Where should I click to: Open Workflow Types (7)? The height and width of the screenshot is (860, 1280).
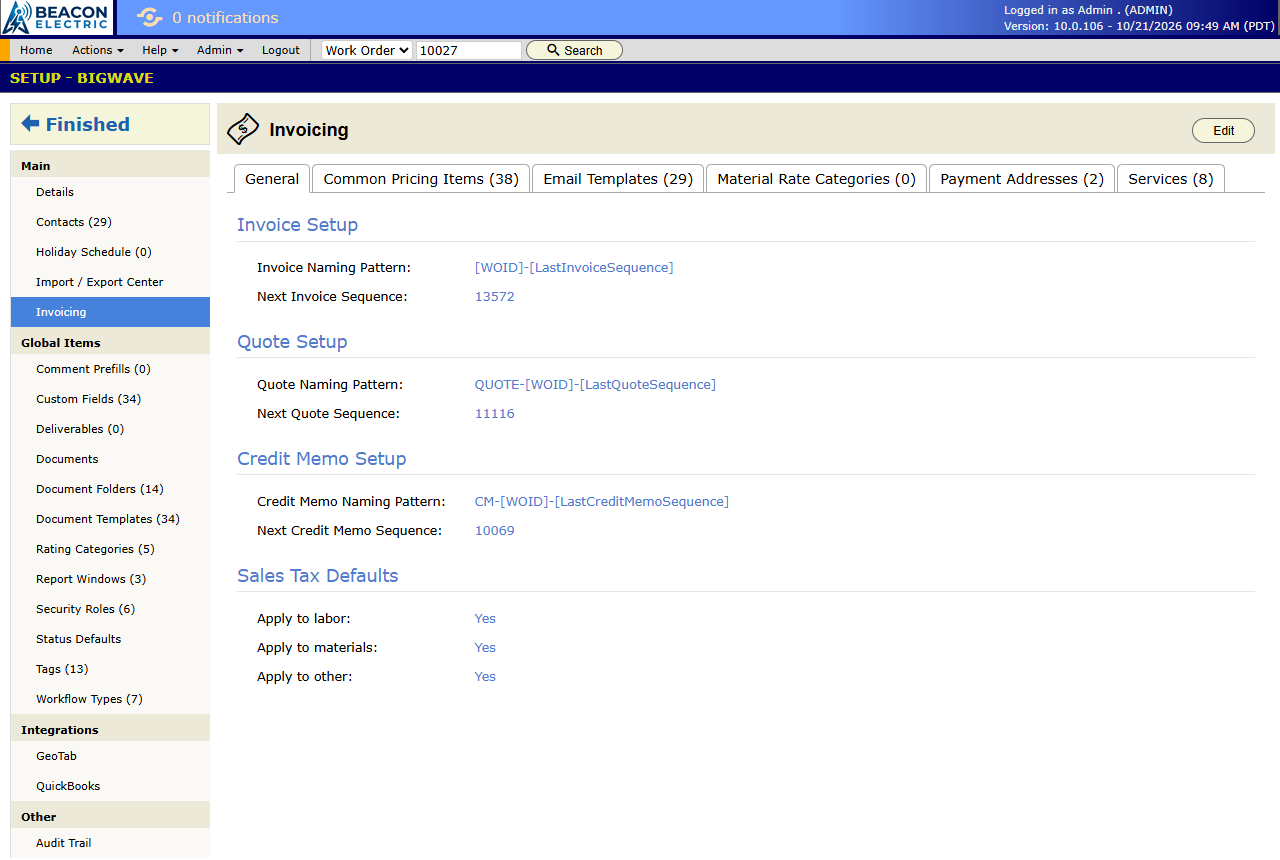coord(110,699)
